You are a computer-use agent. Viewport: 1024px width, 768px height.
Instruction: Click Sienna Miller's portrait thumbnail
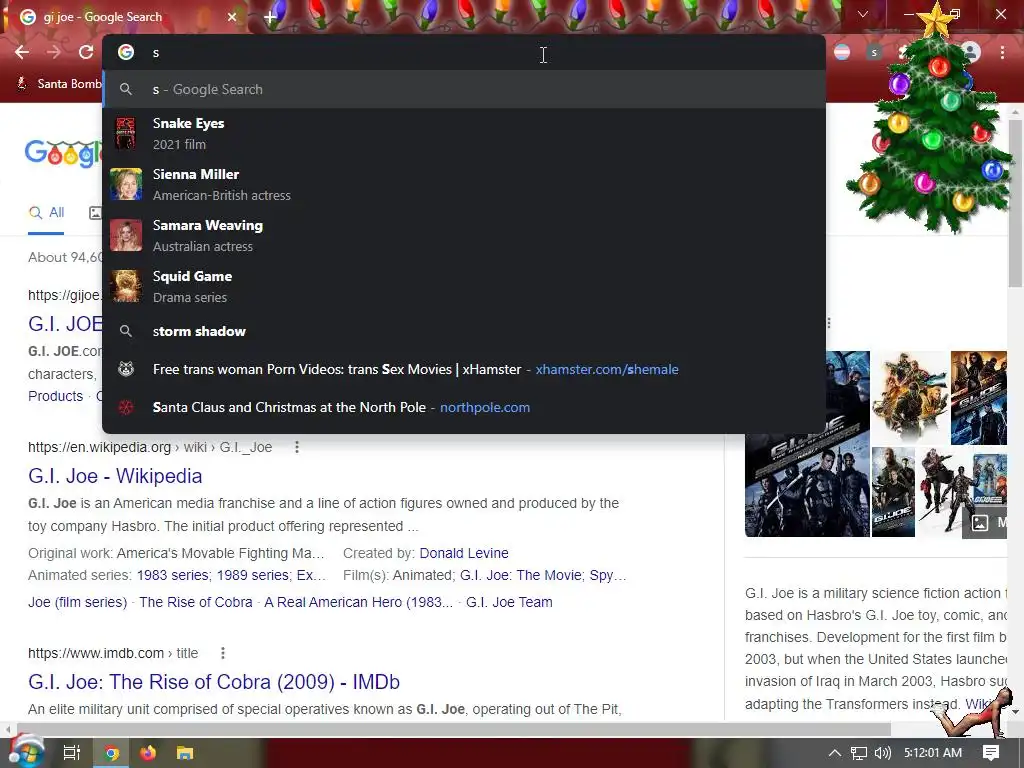(x=126, y=184)
